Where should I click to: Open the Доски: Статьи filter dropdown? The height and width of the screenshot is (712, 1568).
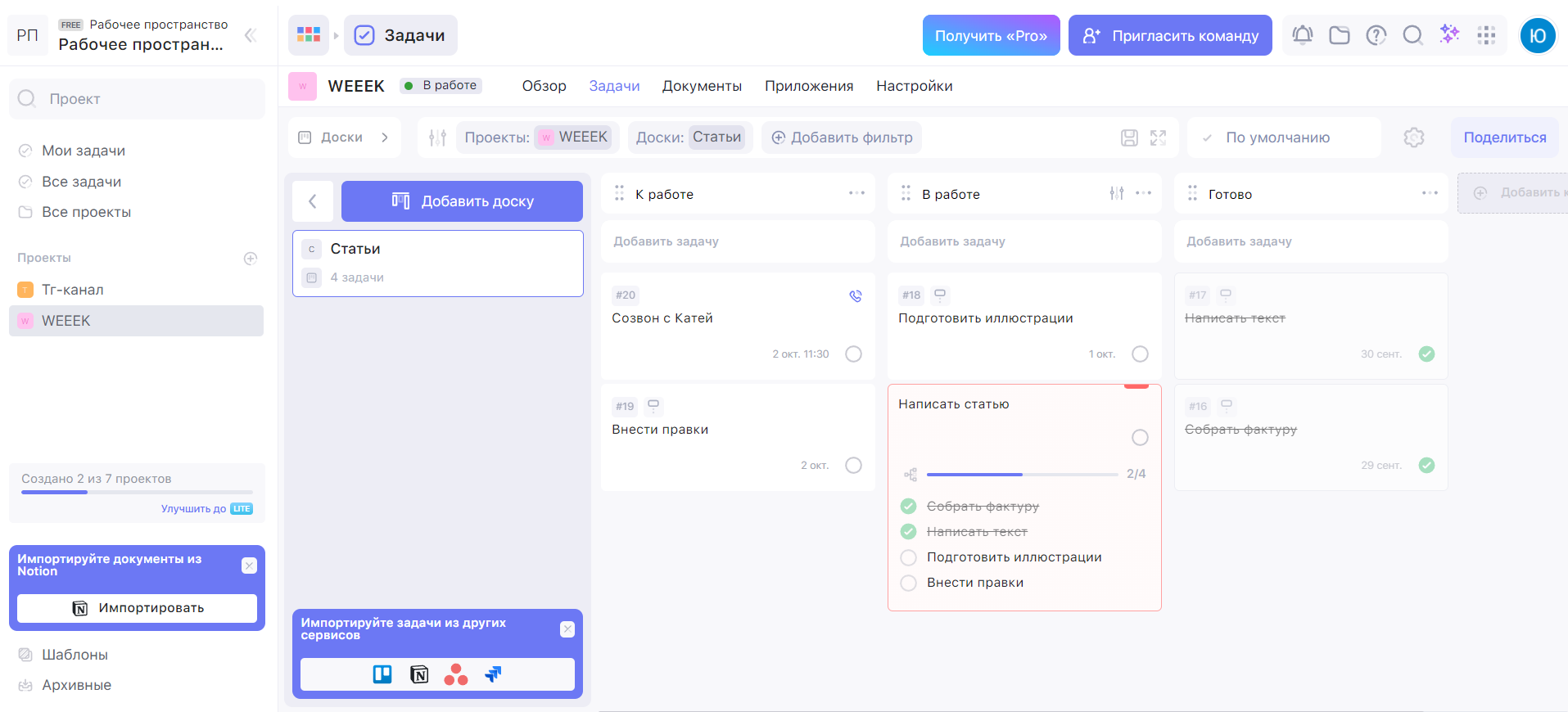[x=689, y=137]
